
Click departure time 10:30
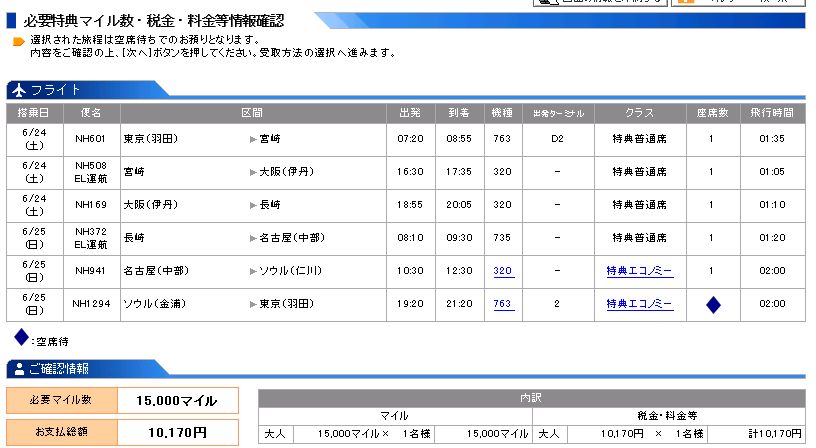[410, 271]
